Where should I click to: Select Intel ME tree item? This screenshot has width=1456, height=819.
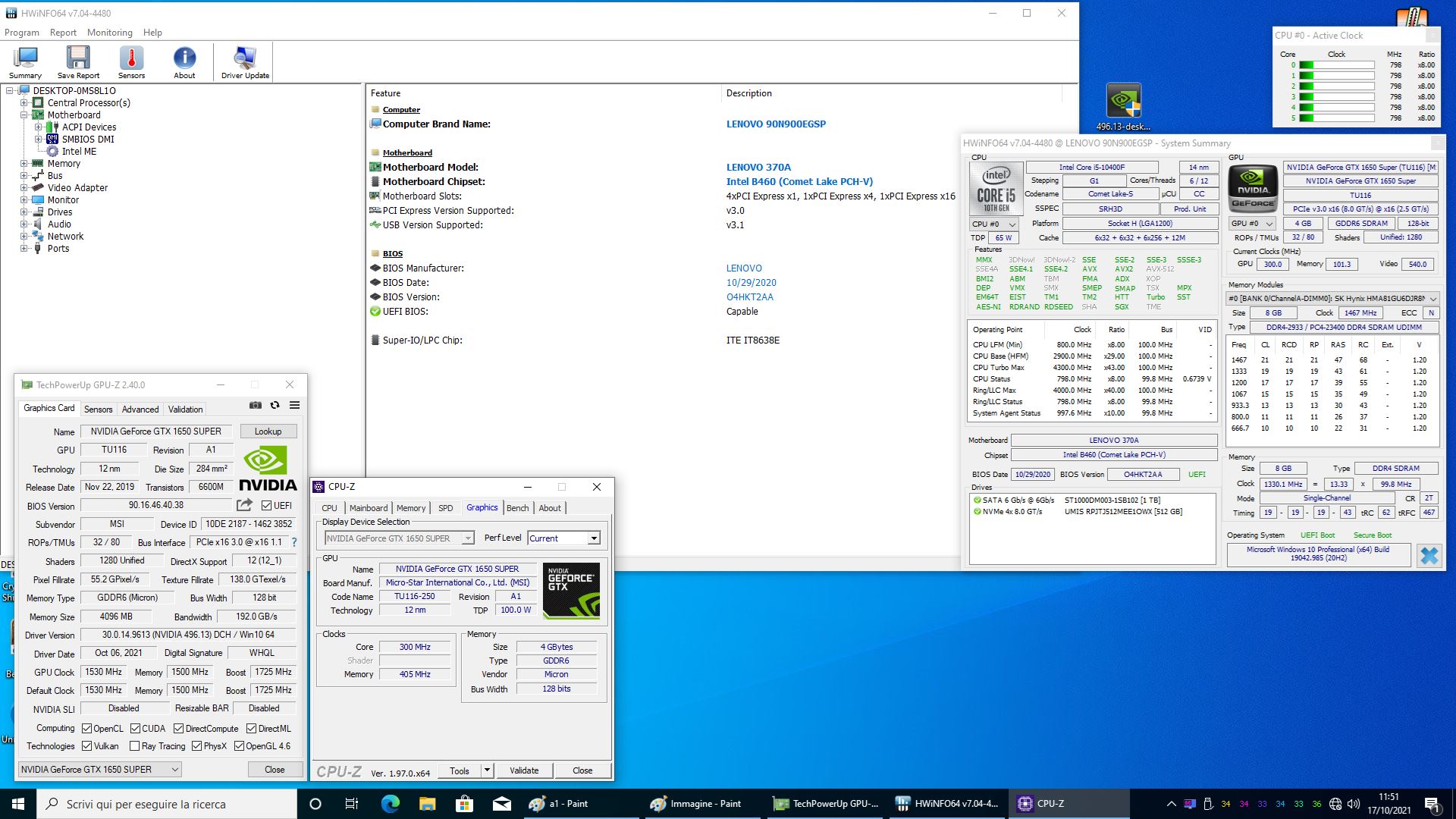point(79,152)
